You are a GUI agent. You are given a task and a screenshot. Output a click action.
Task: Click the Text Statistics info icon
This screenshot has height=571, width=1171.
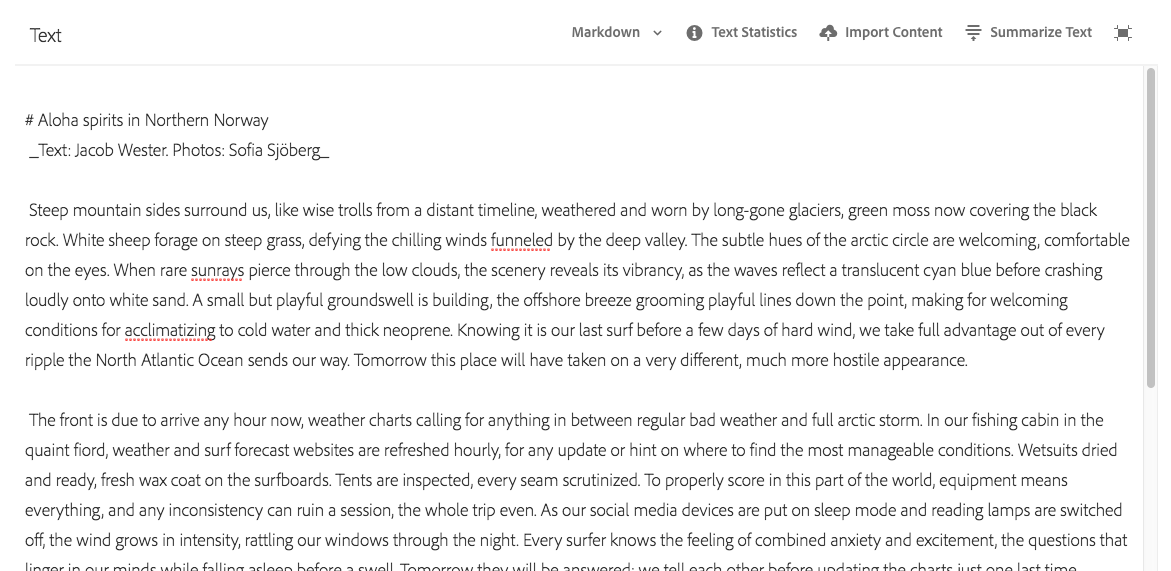point(694,33)
